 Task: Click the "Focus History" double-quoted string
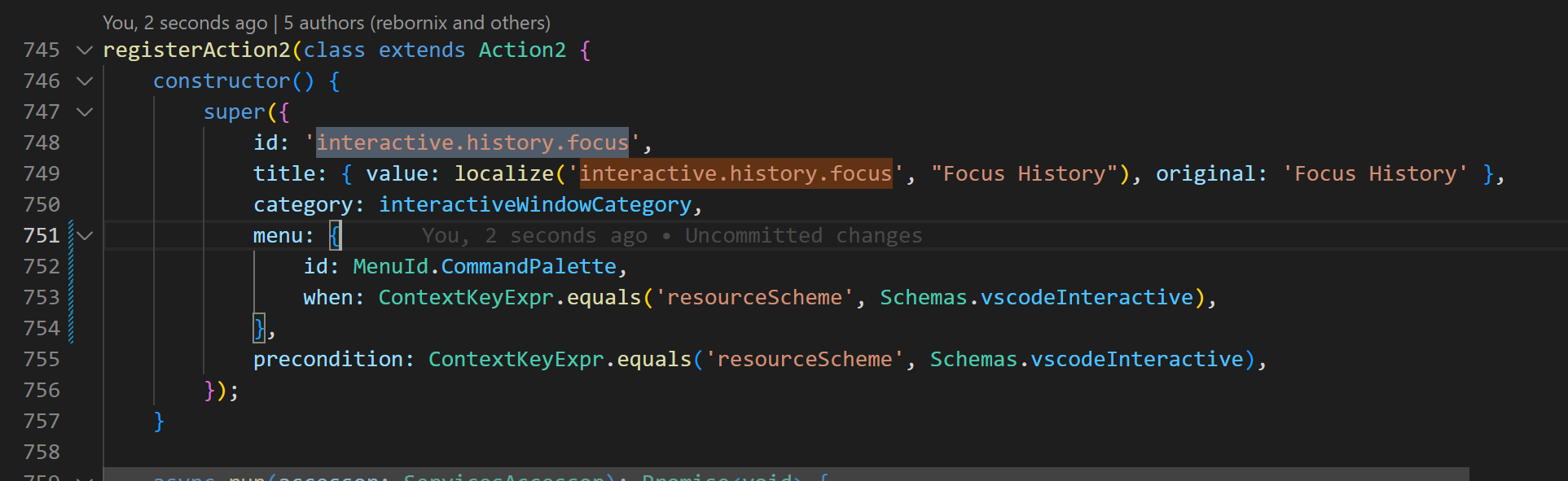coord(1024,174)
